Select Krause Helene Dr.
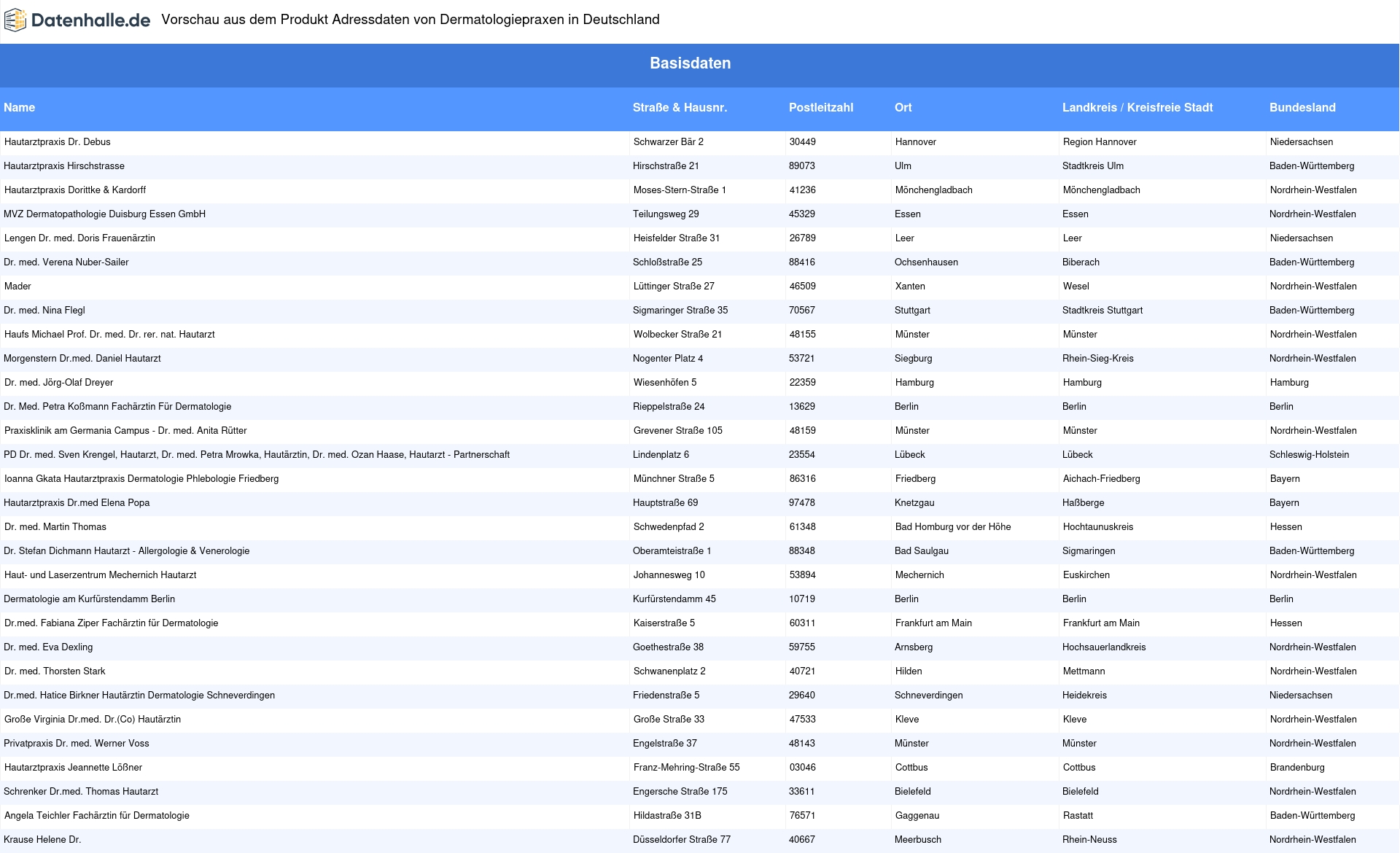1400x853 pixels. click(42, 840)
